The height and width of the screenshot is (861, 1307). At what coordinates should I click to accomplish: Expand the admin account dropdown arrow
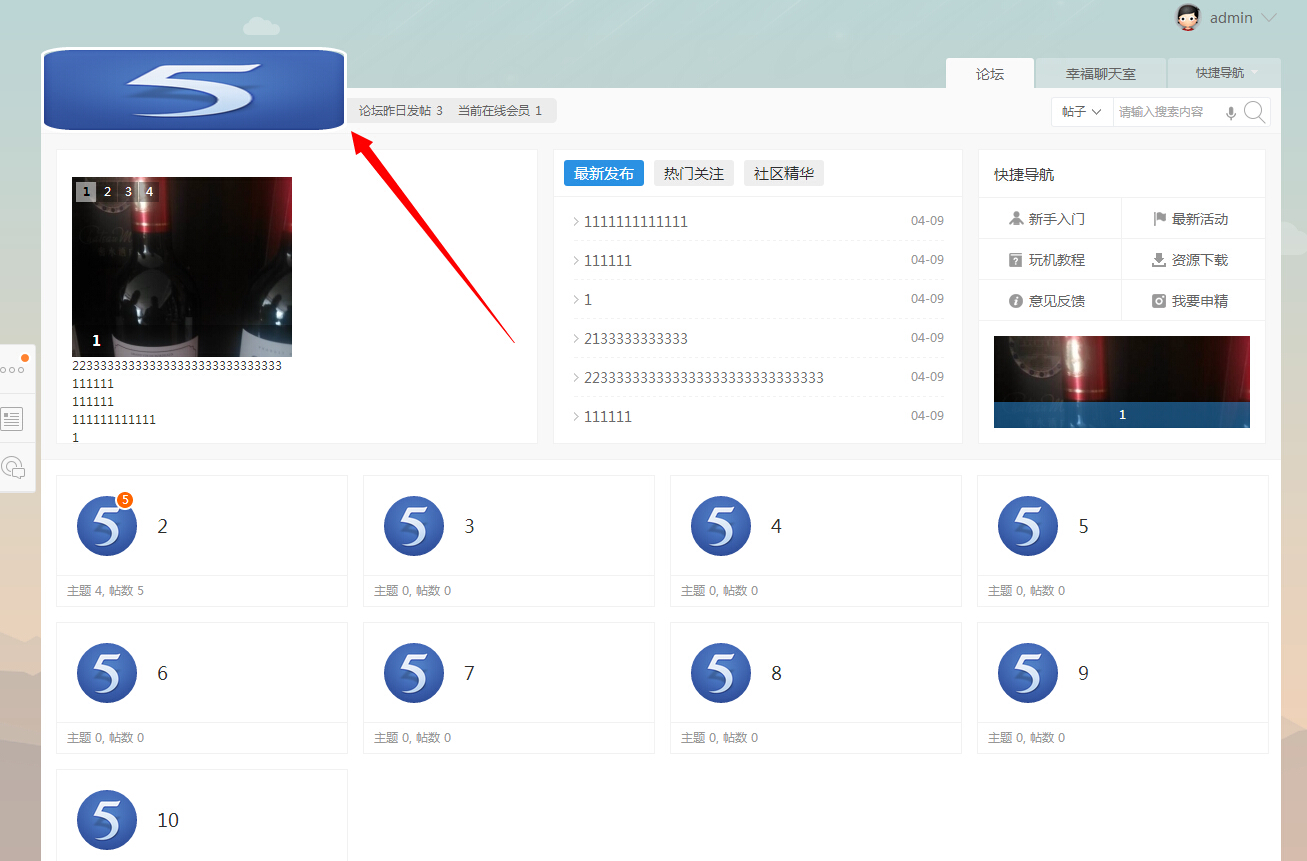pyautogui.click(x=1270, y=18)
